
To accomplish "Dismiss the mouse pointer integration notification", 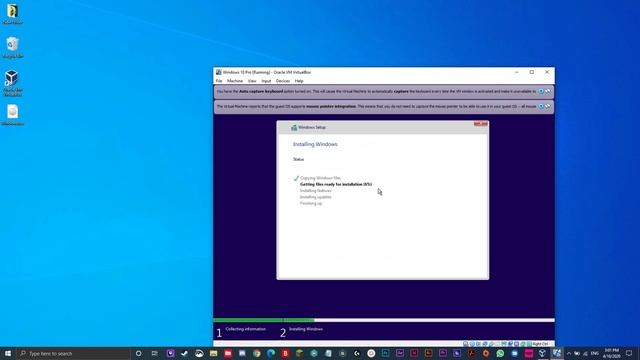I will click(548, 107).
